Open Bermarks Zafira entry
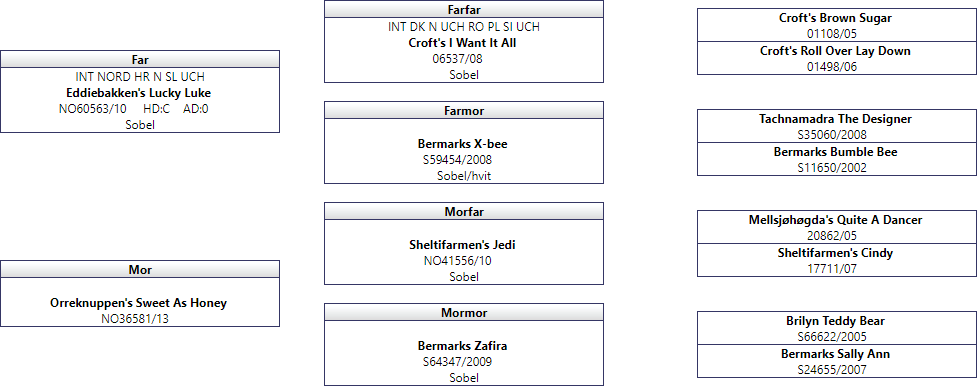This screenshot has width=977, height=386. point(462,346)
